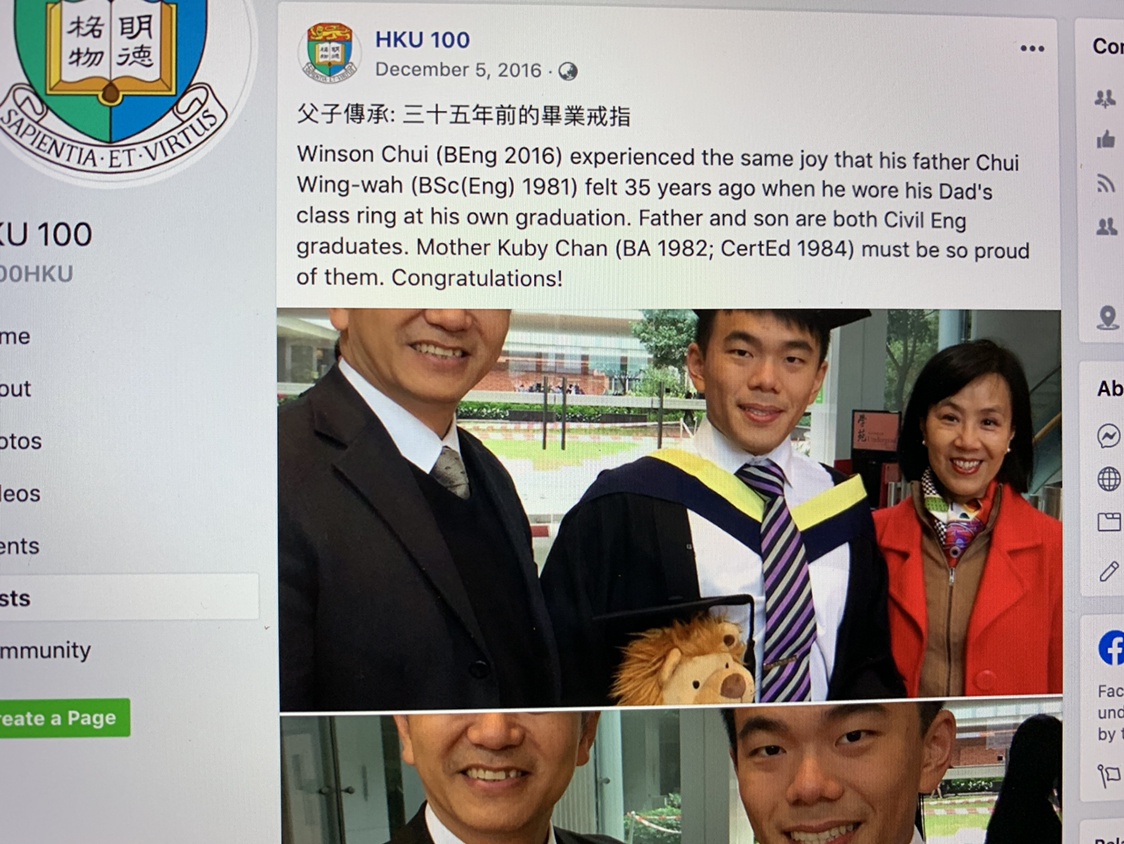Select the Photos item in left sidebar
1124x844 pixels.
point(21,441)
